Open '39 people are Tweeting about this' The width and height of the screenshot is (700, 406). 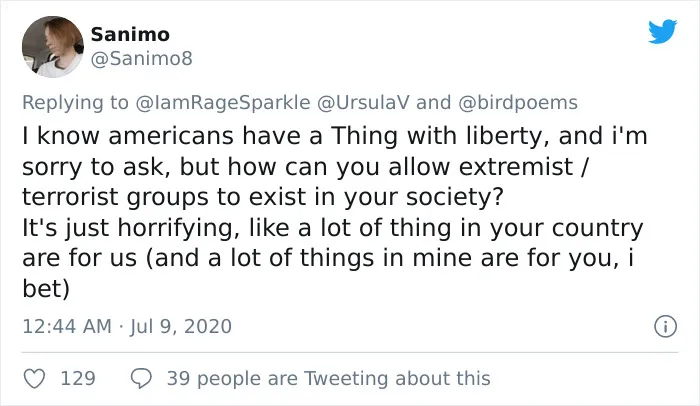pos(329,379)
